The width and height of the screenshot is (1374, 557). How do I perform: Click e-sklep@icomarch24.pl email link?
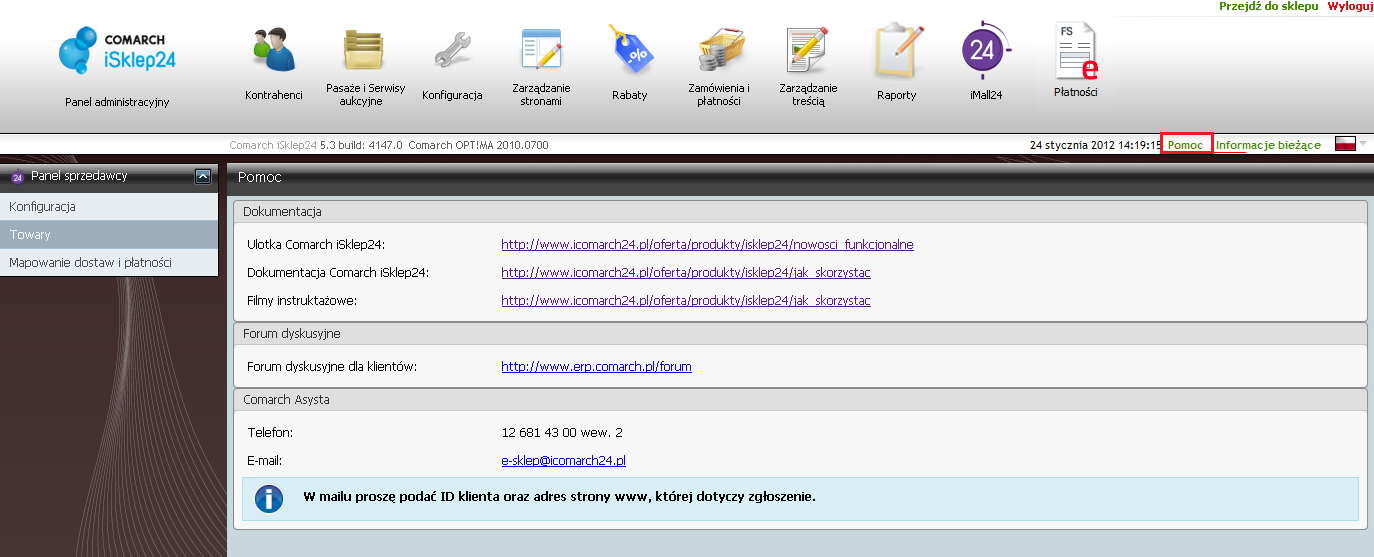[x=563, y=461]
